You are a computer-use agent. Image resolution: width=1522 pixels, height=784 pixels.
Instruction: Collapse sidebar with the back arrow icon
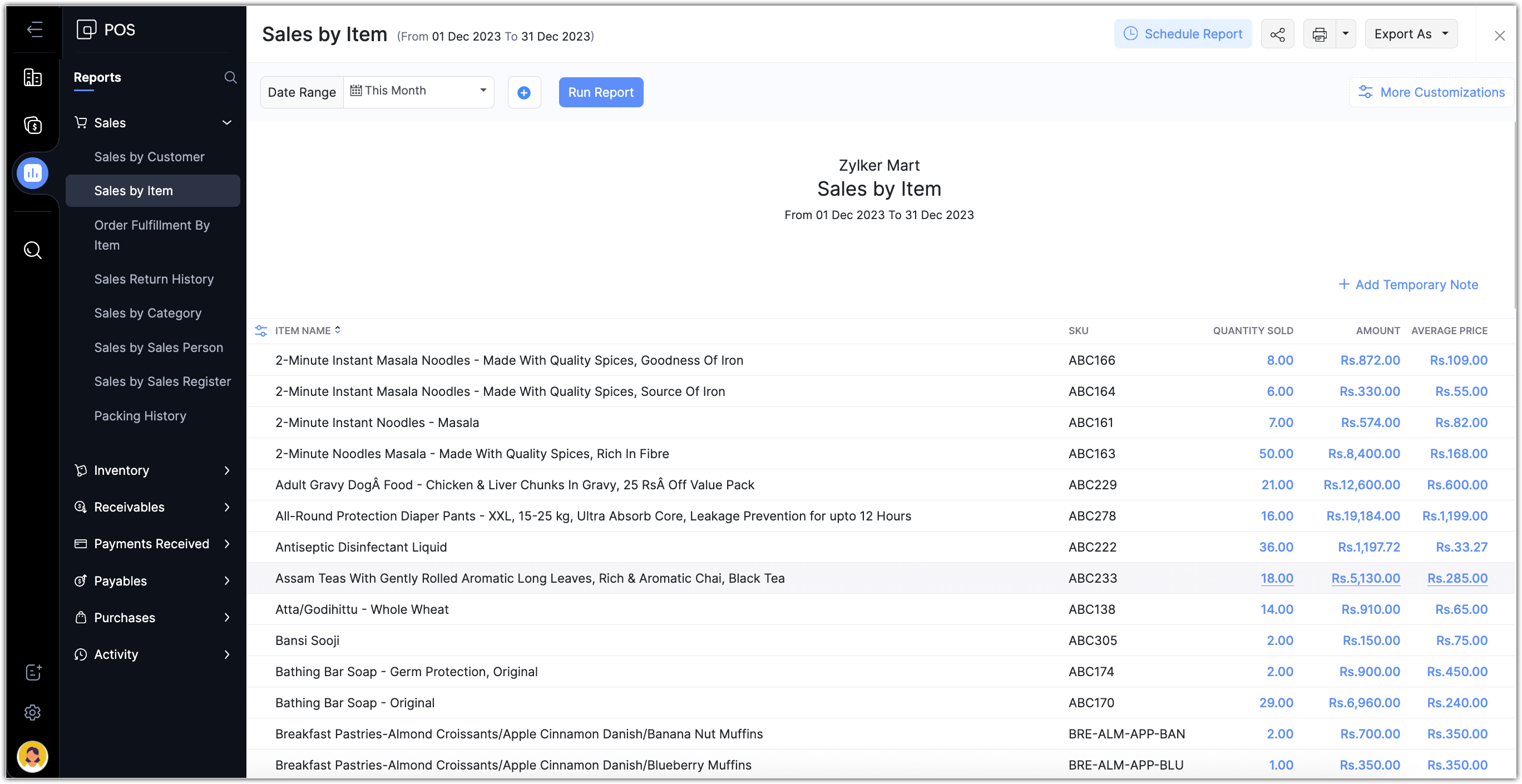[34, 29]
